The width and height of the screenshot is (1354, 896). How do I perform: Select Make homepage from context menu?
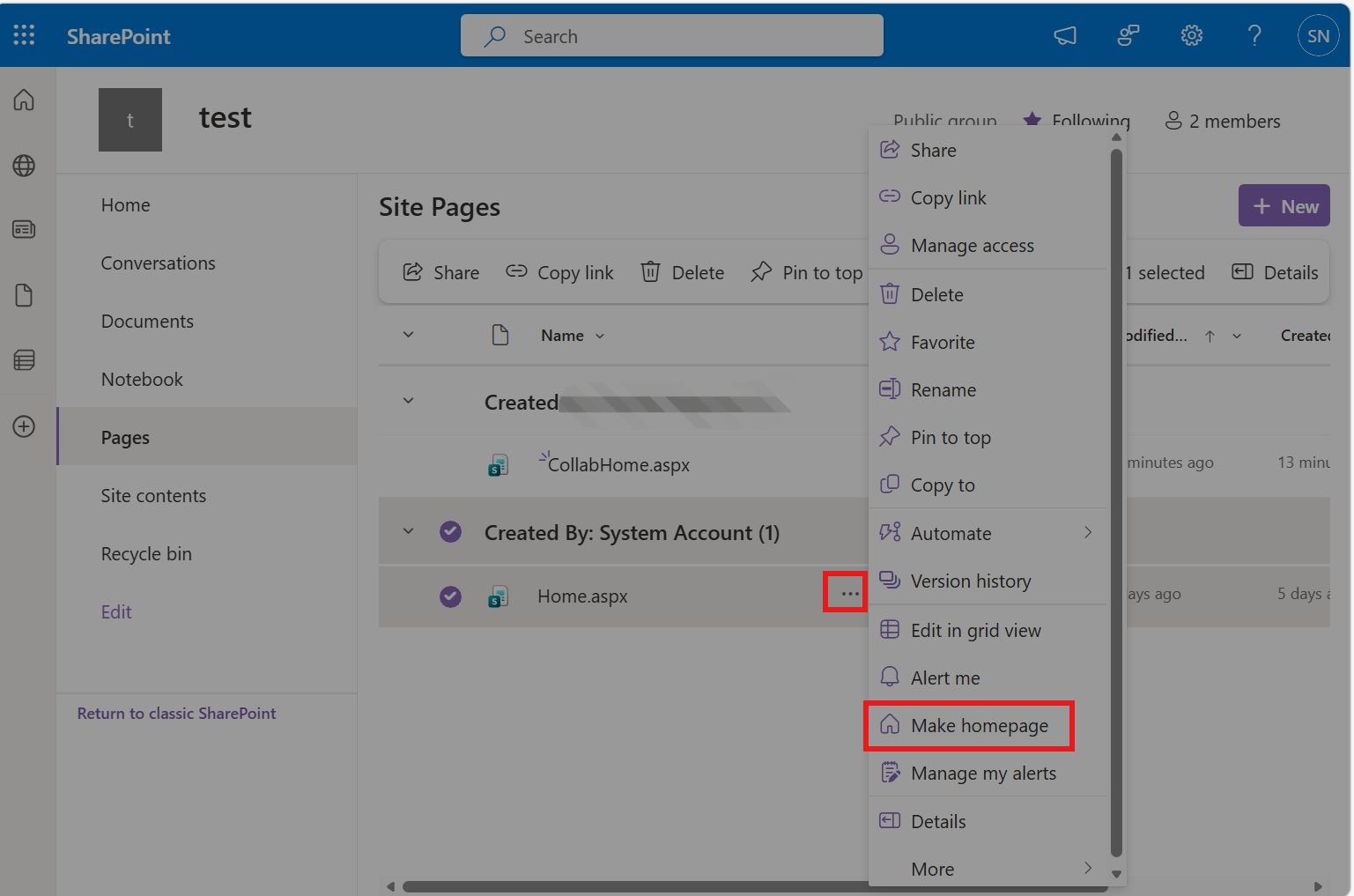[x=988, y=726]
